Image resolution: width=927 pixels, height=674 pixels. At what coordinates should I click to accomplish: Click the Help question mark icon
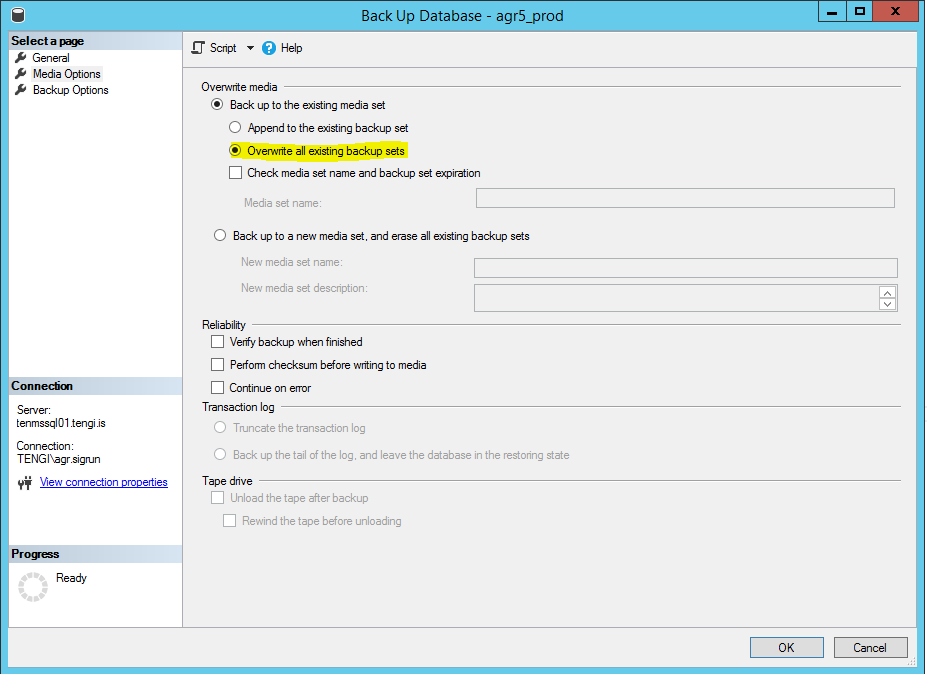coord(269,48)
